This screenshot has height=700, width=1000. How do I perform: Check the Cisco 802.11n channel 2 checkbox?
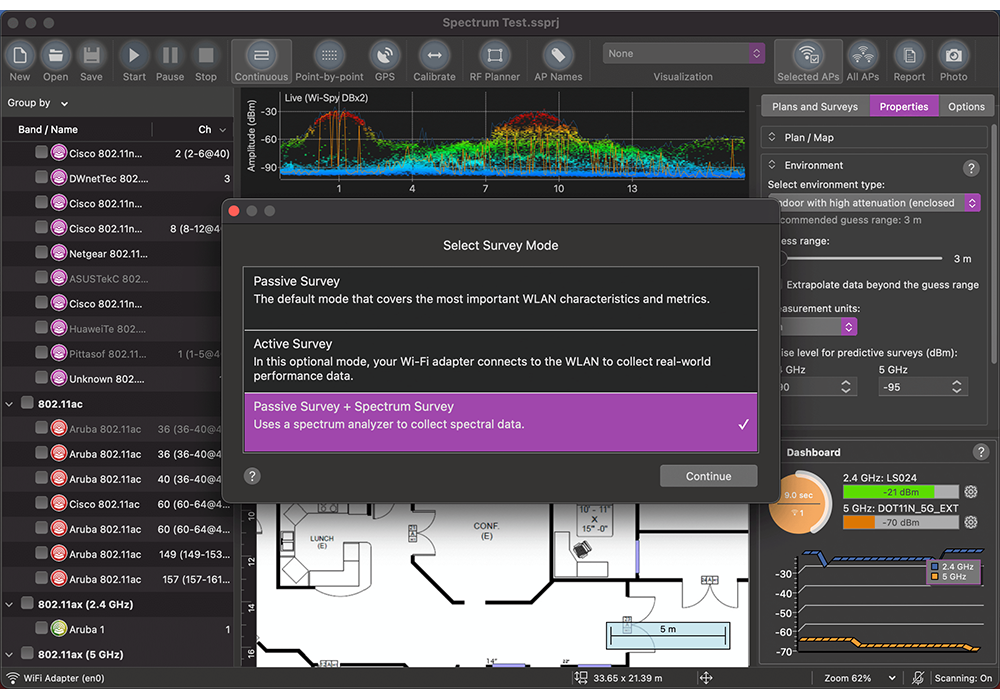[x=41, y=152]
